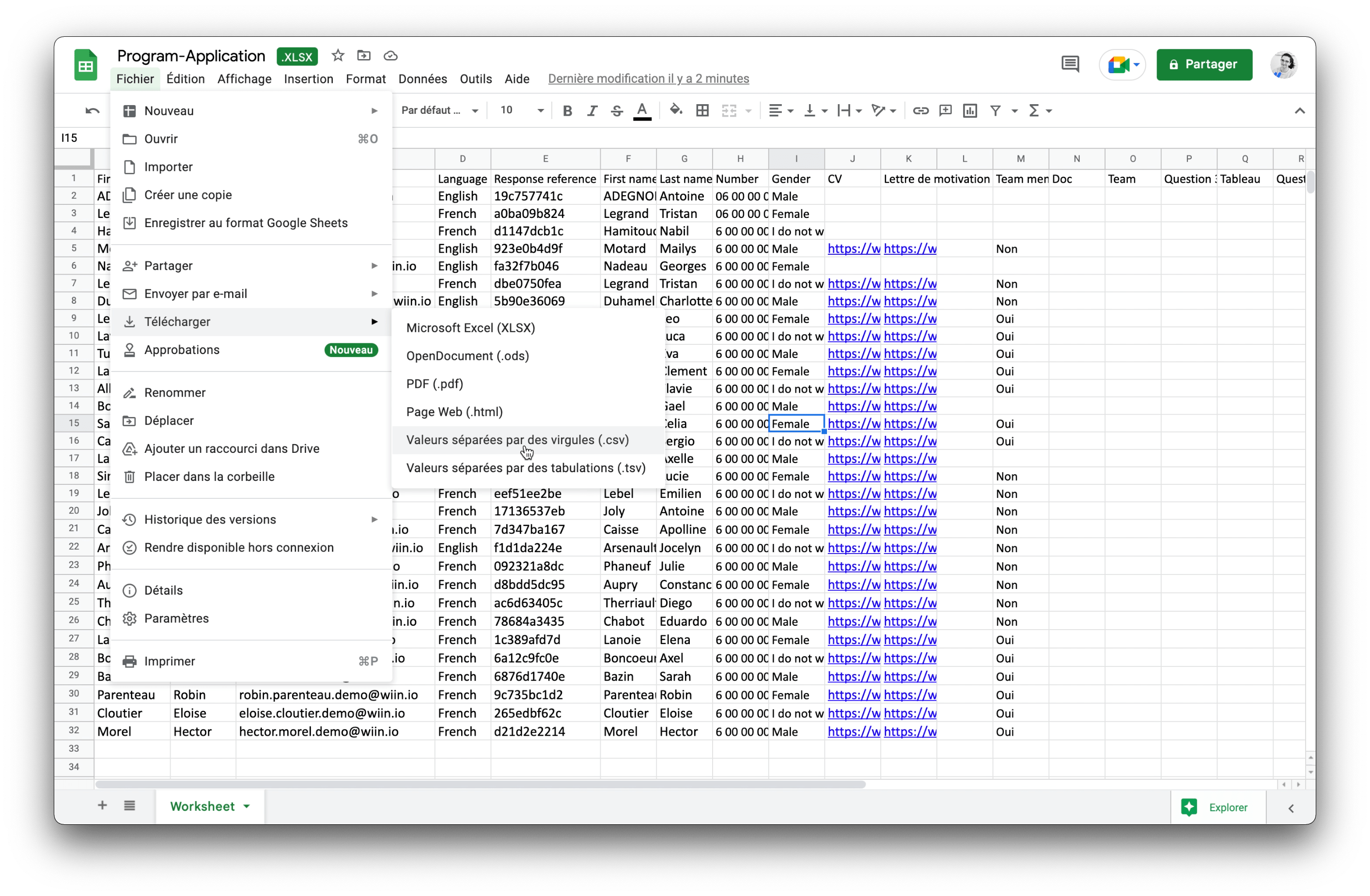Insert a chart from toolbar
The height and width of the screenshot is (896, 1370).
(970, 110)
